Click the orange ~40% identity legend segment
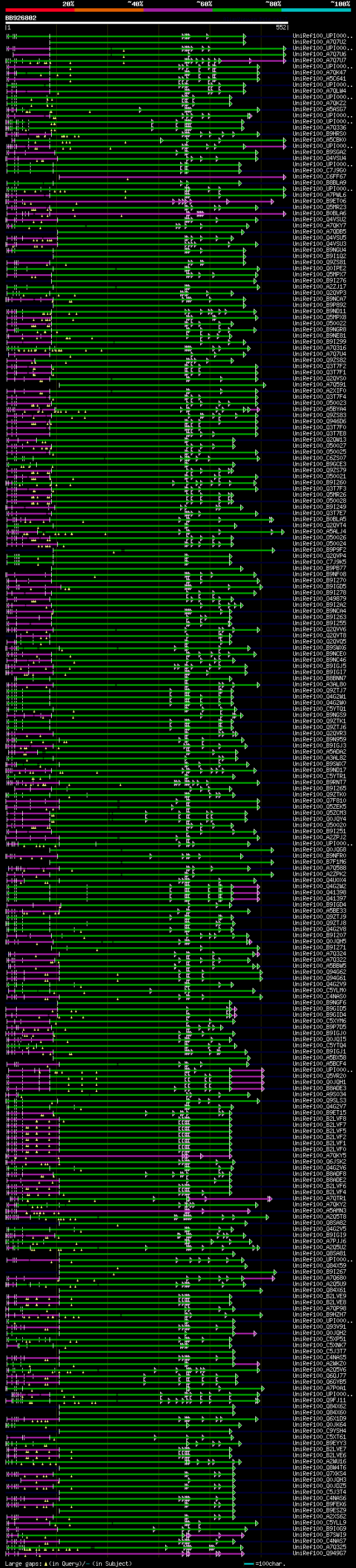 click(x=109, y=10)
